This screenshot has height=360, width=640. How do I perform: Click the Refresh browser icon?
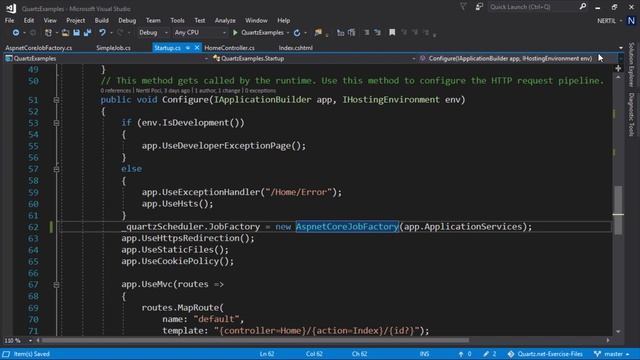(297, 33)
